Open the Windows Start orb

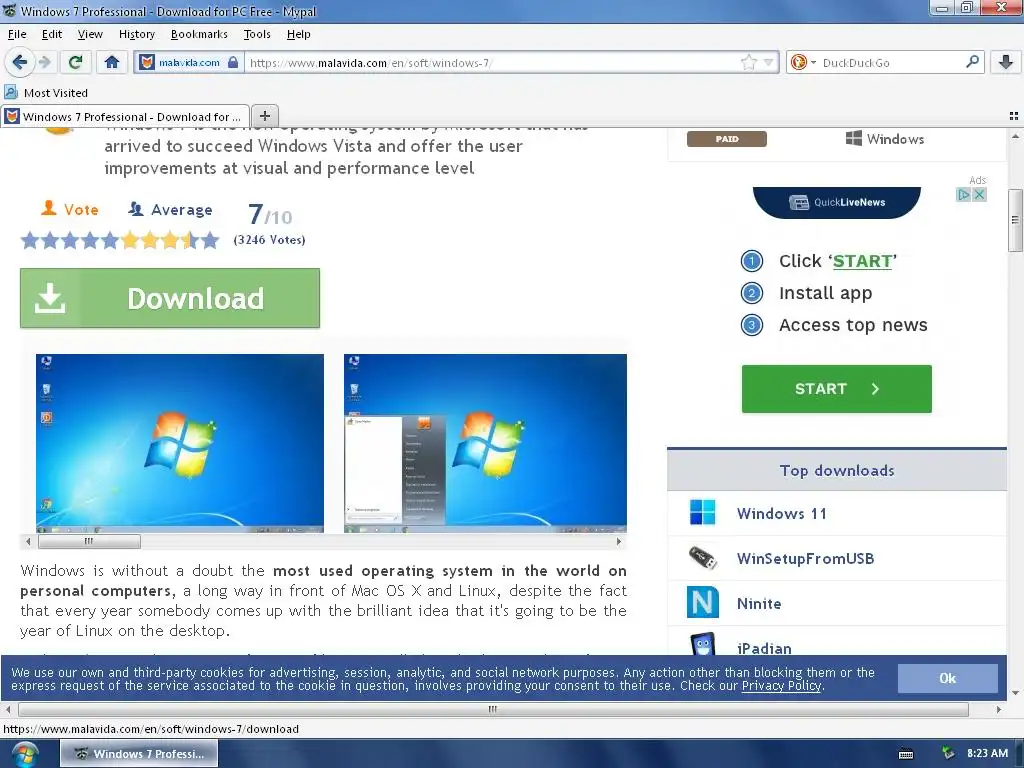(24, 754)
